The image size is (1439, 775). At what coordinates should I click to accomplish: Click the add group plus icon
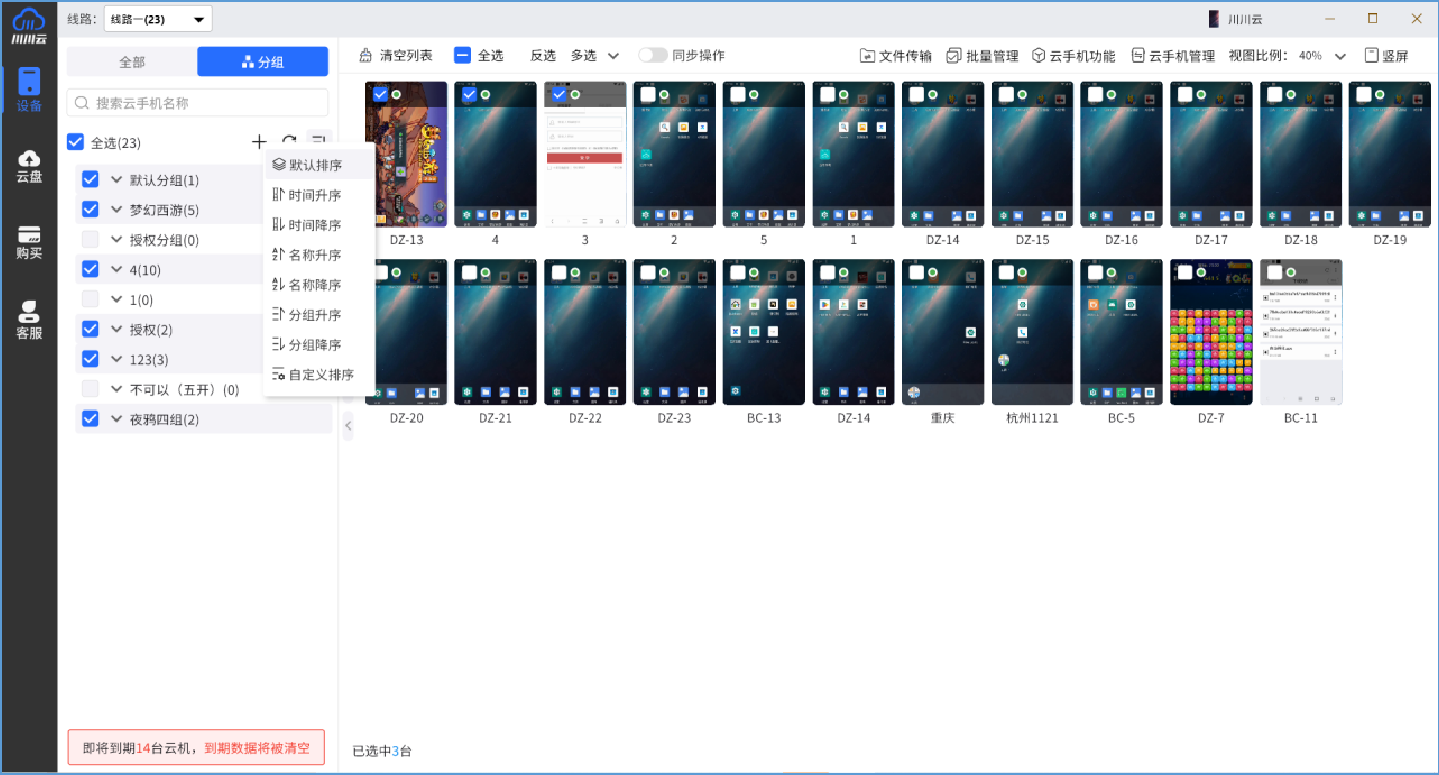pyautogui.click(x=259, y=142)
